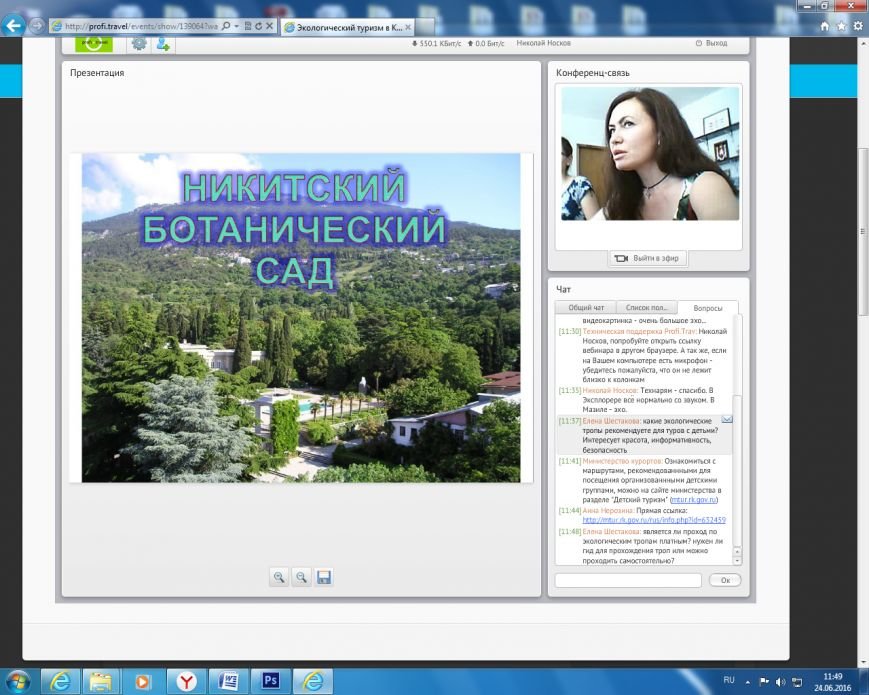The width and height of the screenshot is (869, 695).
Task: Open the address bar autocomplete dropdown arrow
Action: pos(237,26)
